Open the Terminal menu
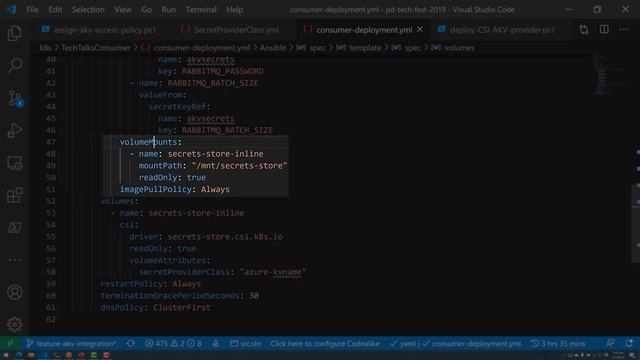Viewport: 640px width, 360px height. coord(201,9)
